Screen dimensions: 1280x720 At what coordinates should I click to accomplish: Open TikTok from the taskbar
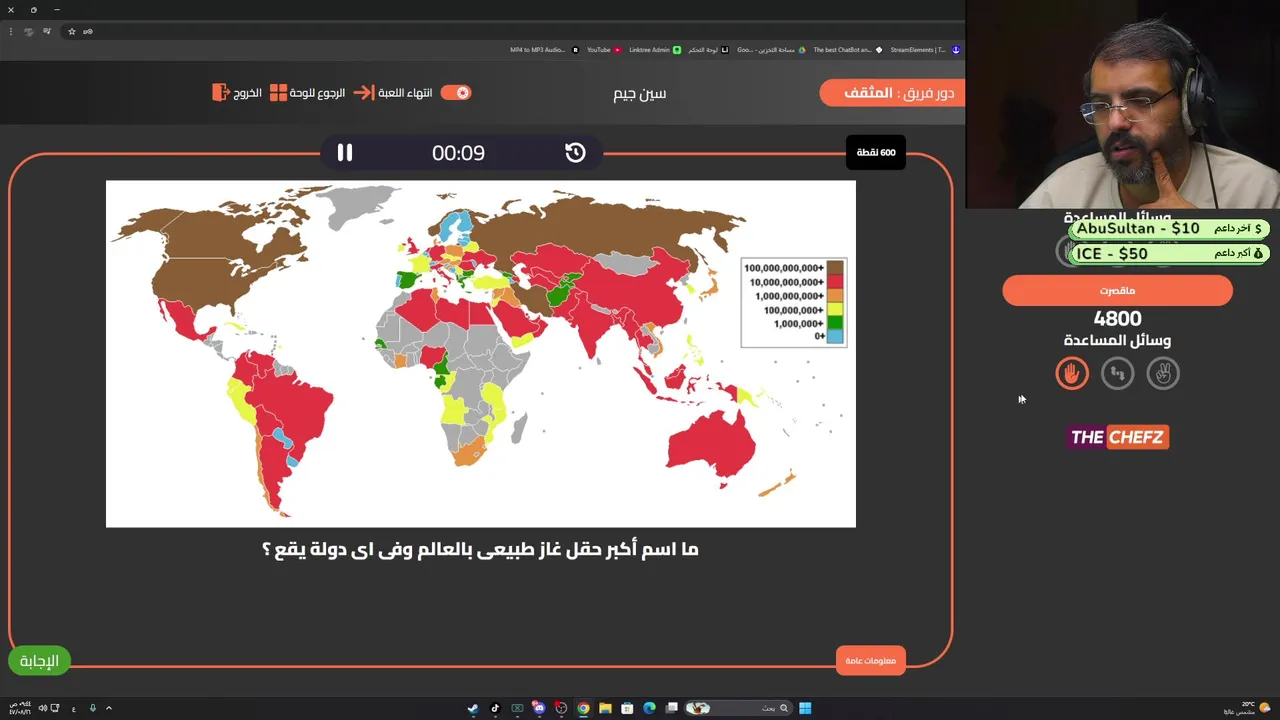tap(495, 708)
